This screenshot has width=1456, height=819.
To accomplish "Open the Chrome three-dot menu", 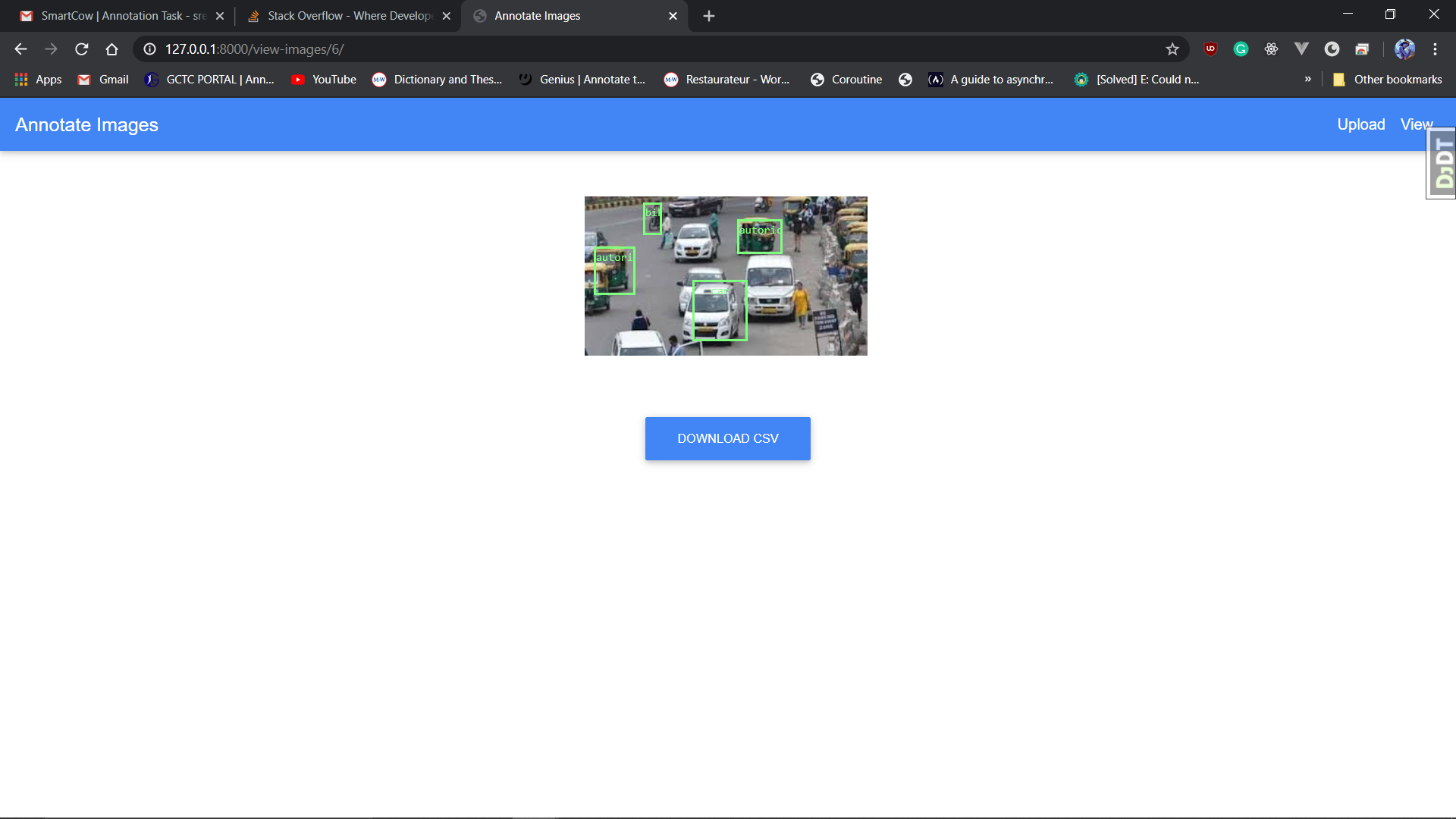I will tap(1435, 49).
